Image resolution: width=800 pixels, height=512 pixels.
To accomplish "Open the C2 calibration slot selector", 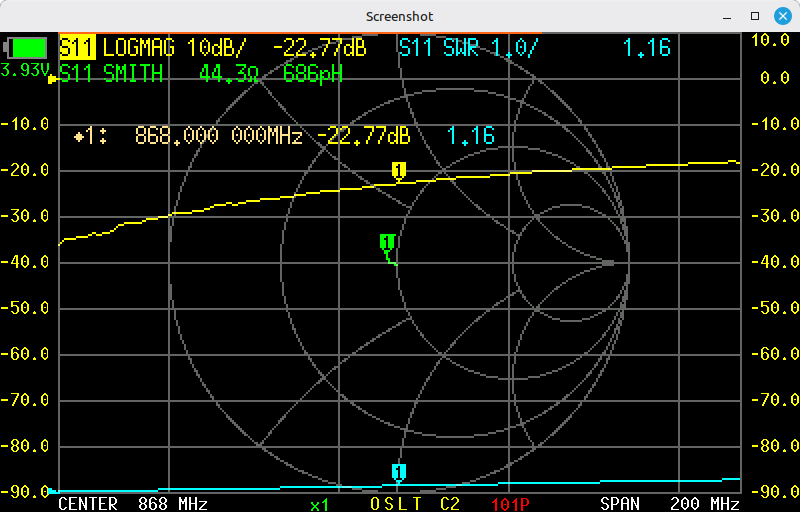I will coord(450,504).
